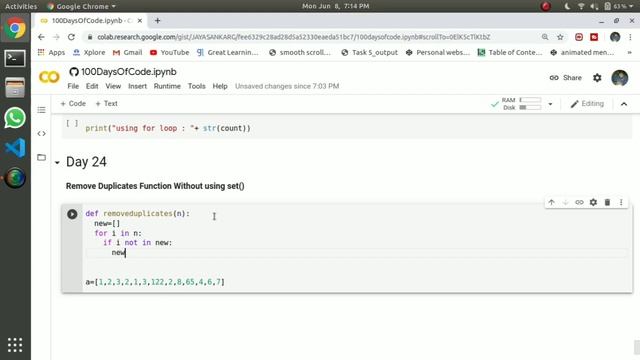Viewport: 640px width, 360px height.
Task: Open files sidebar folder icon
Action: click(x=41, y=157)
